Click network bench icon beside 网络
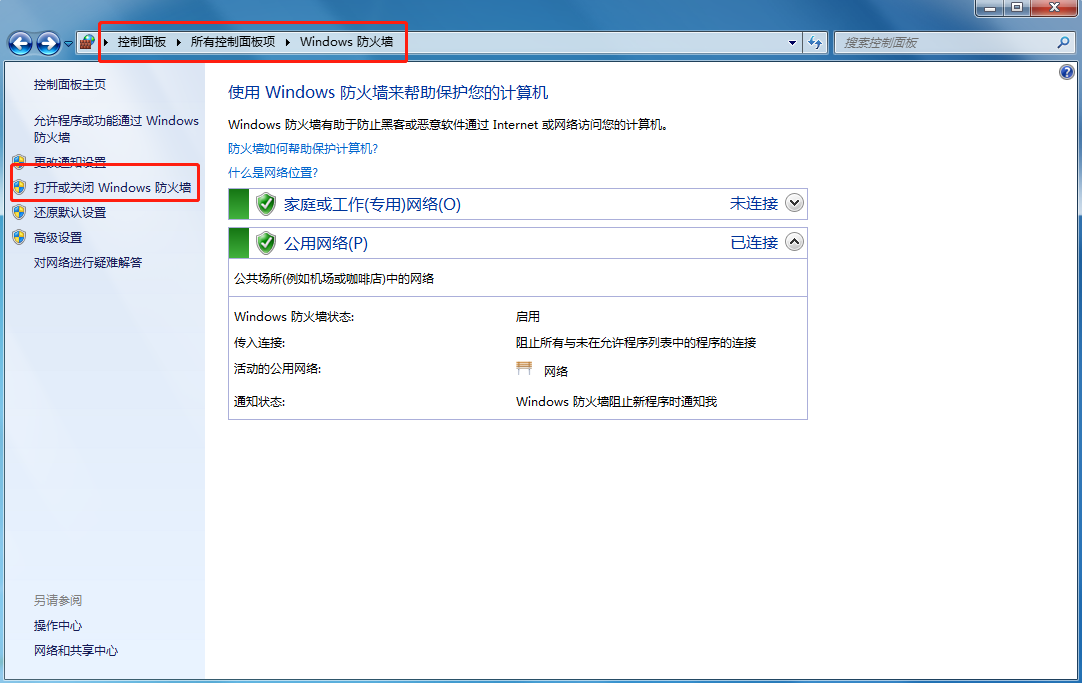This screenshot has height=683, width=1082. tap(524, 369)
